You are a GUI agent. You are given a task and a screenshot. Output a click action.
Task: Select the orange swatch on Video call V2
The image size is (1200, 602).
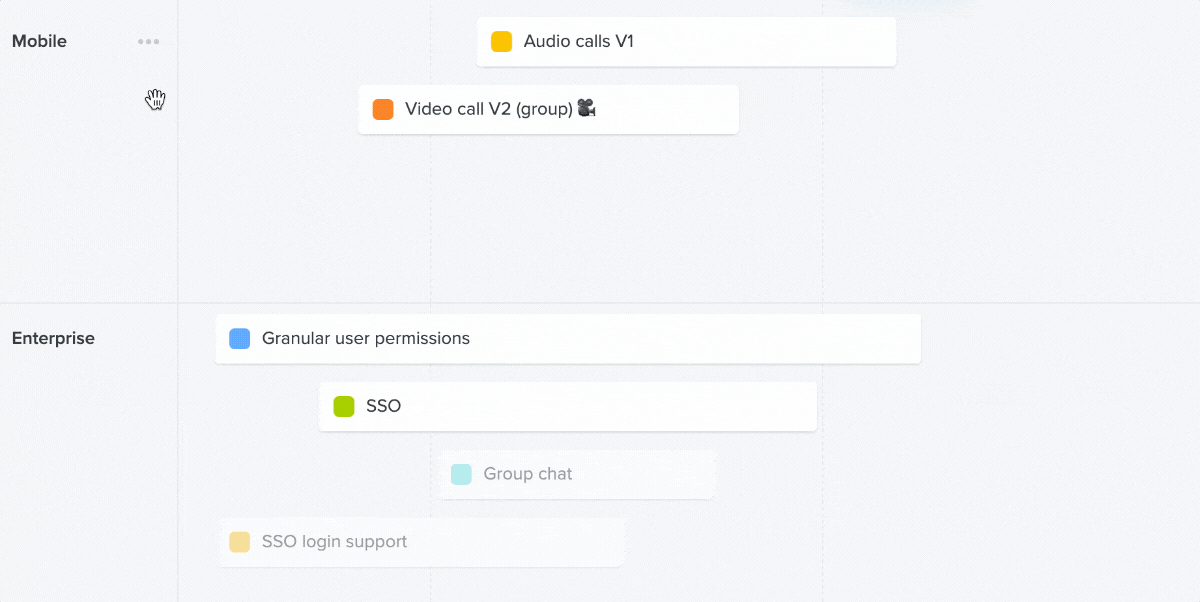pos(383,109)
